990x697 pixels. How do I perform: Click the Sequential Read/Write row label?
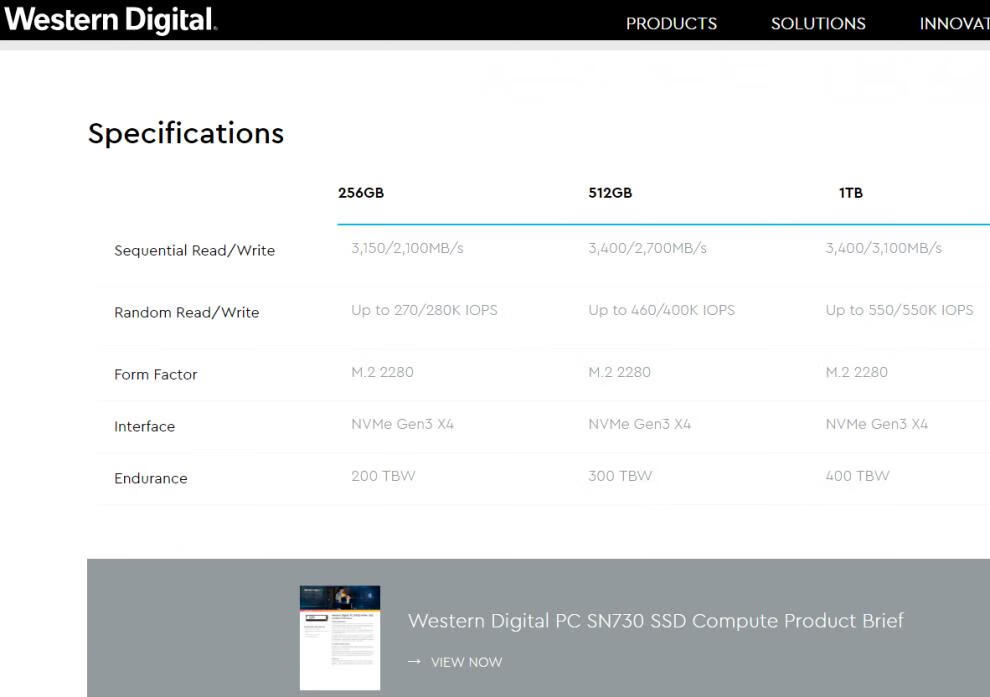pyautogui.click(x=194, y=250)
